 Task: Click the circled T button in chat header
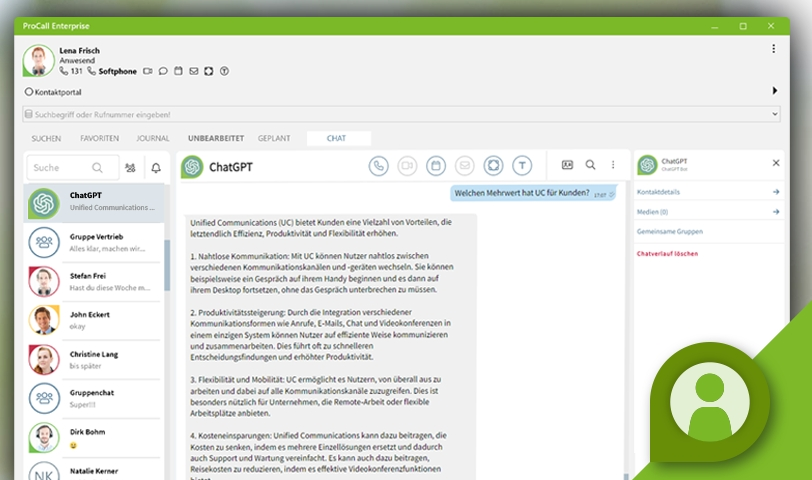tap(522, 166)
